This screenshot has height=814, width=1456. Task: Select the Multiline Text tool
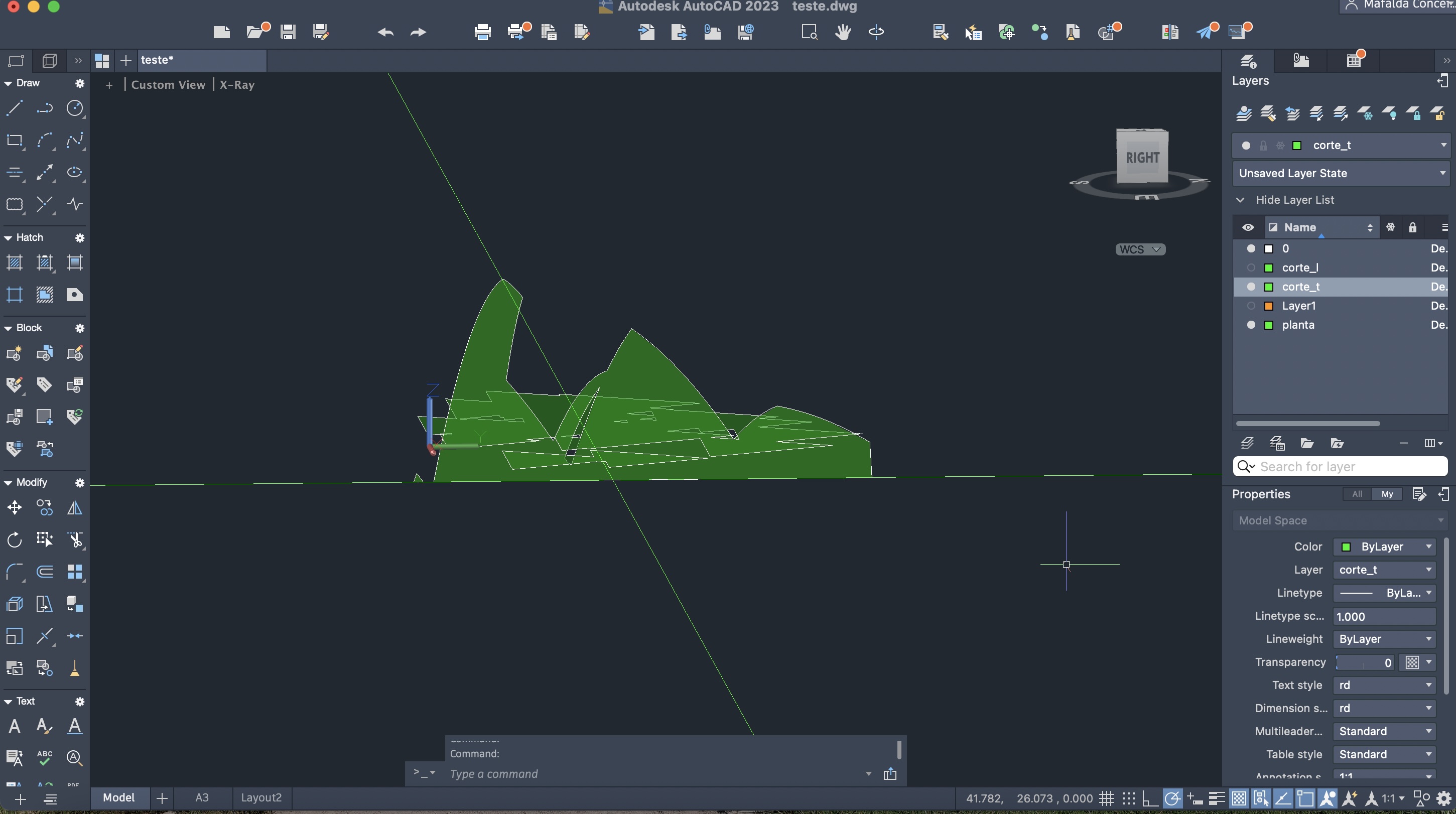pyautogui.click(x=14, y=726)
